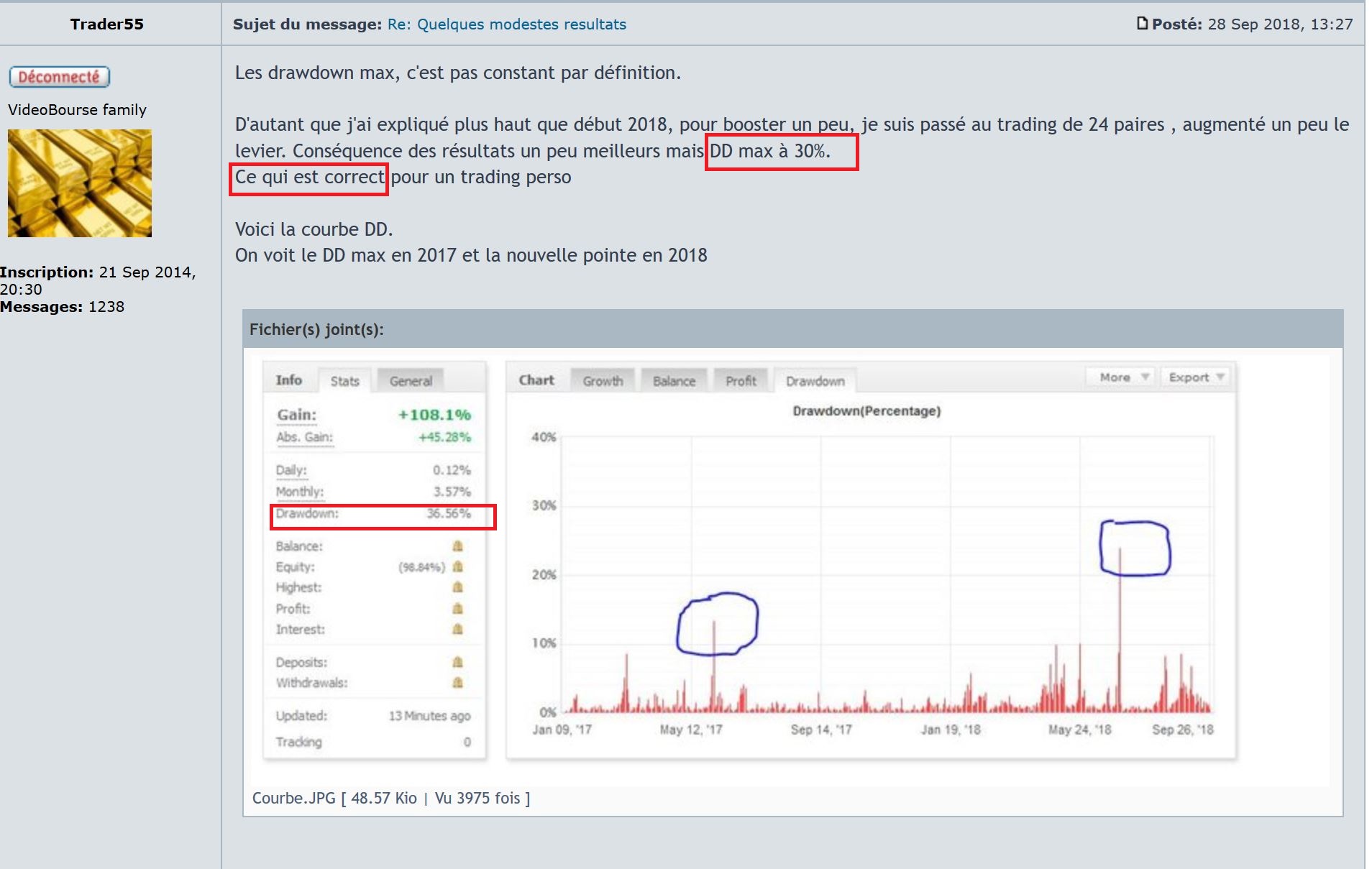Click the 'Sep 26, '18' x-axis label
The width and height of the screenshot is (1372, 869).
pos(1183,730)
